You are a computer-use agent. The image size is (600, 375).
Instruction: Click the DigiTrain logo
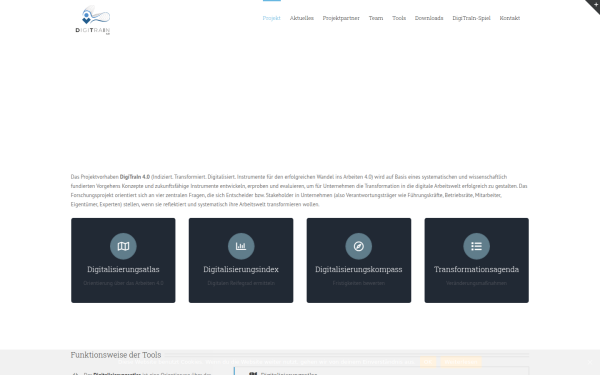coord(93,20)
